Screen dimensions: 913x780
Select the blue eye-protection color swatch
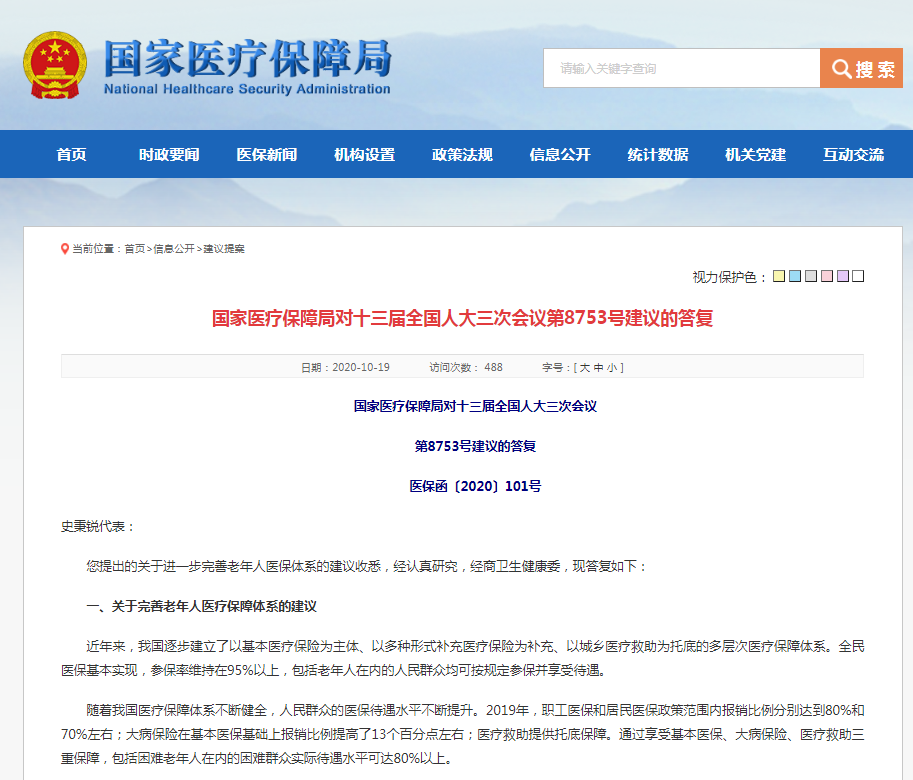point(795,276)
